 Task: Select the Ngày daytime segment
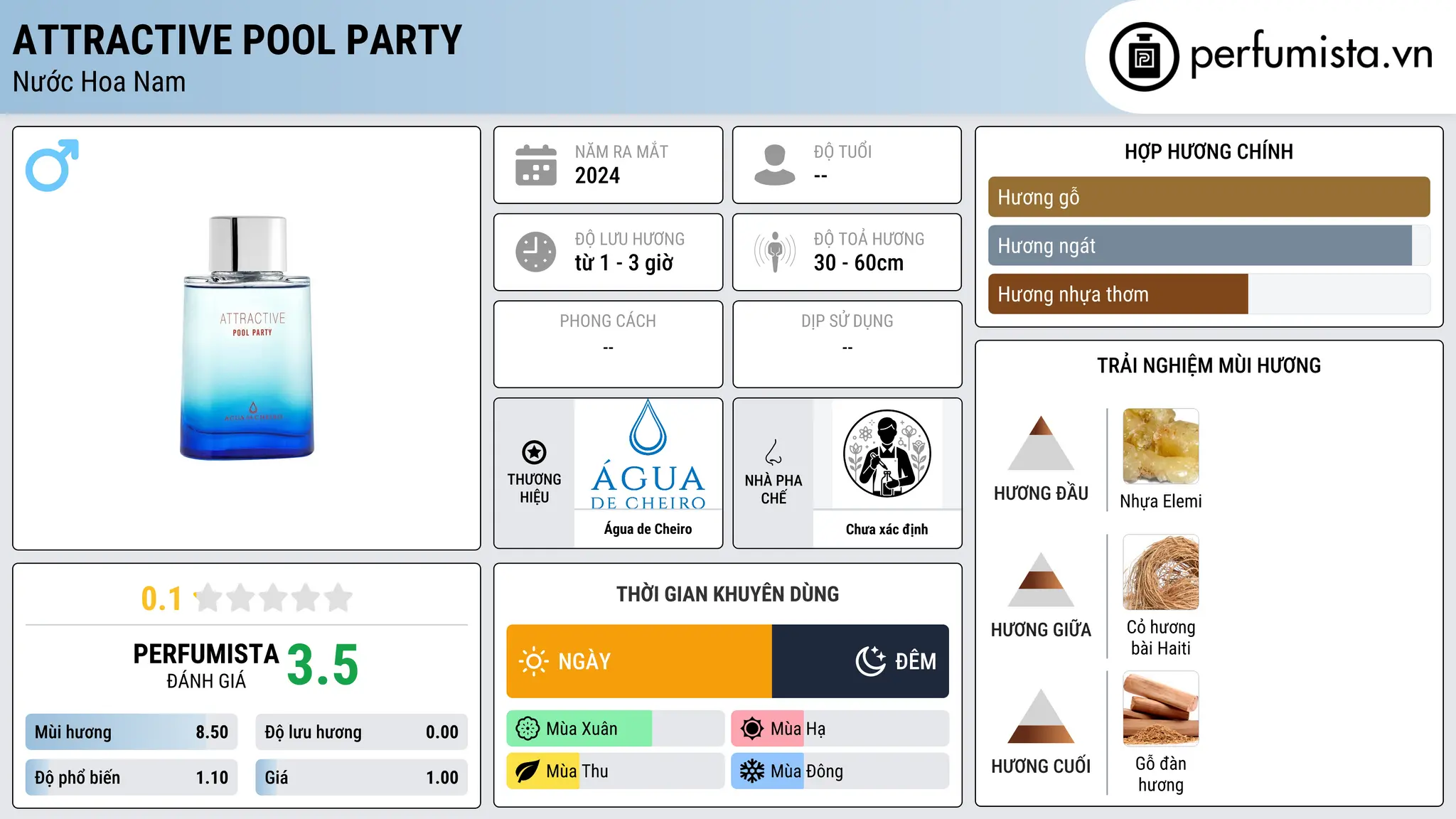point(639,661)
